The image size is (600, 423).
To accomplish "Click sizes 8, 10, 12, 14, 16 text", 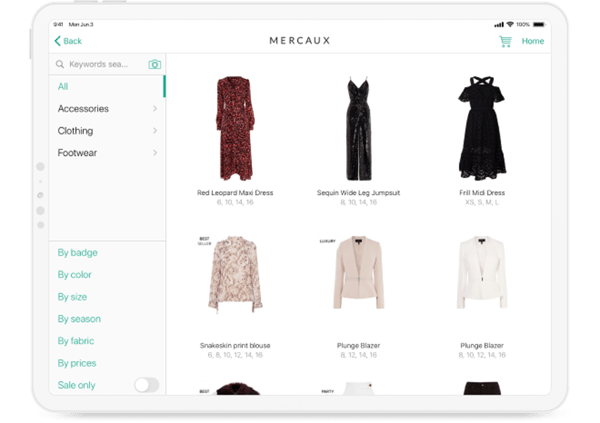I will pos(482,355).
